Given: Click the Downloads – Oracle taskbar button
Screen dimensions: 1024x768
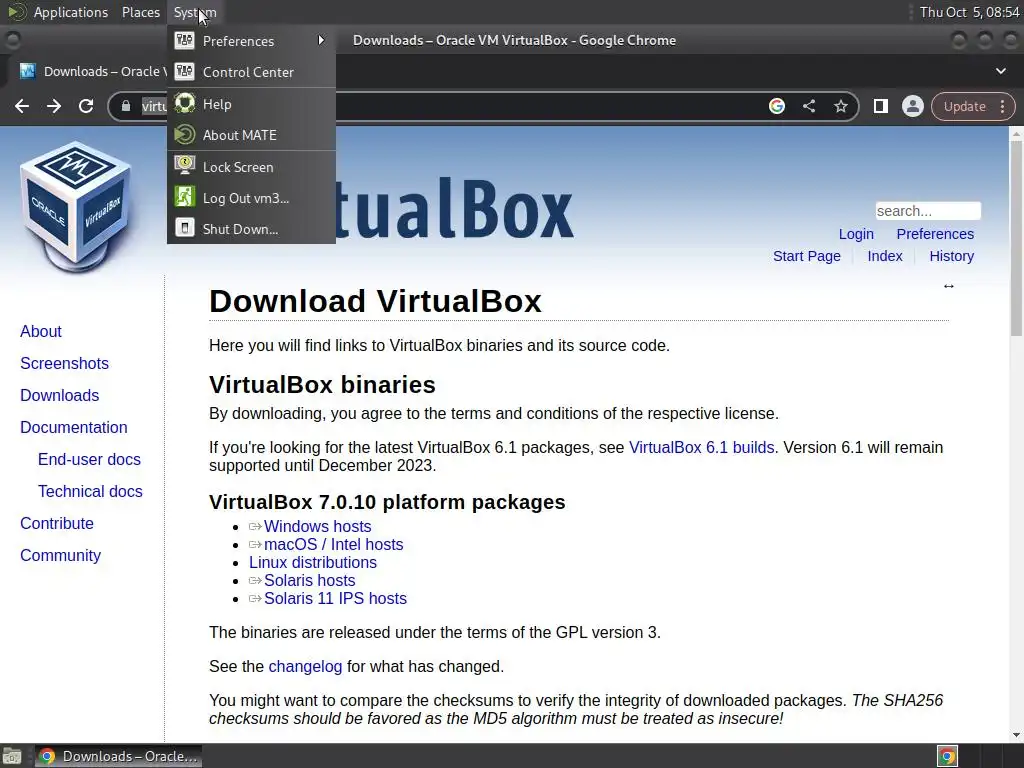Looking at the screenshot, I should pyautogui.click(x=118, y=757).
